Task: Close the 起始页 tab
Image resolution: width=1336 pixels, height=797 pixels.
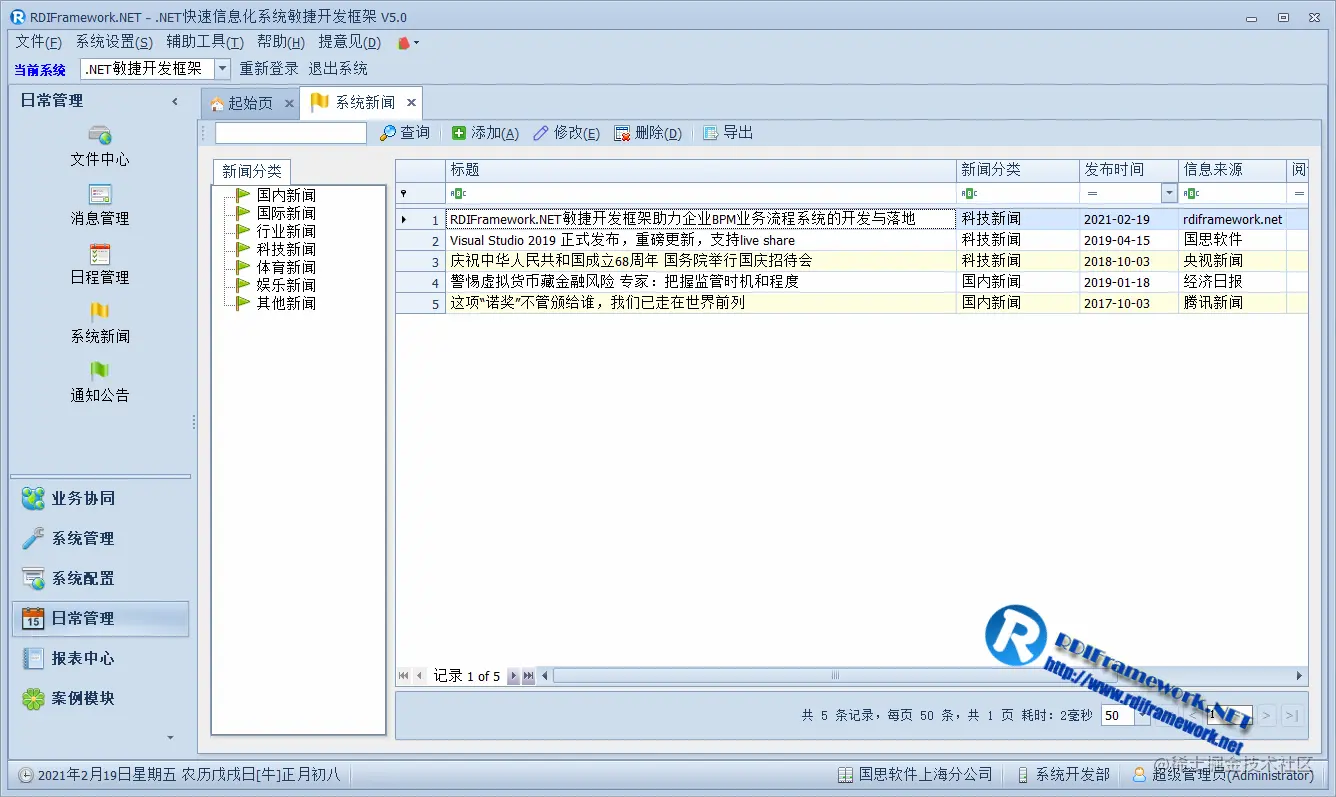Action: [289, 103]
